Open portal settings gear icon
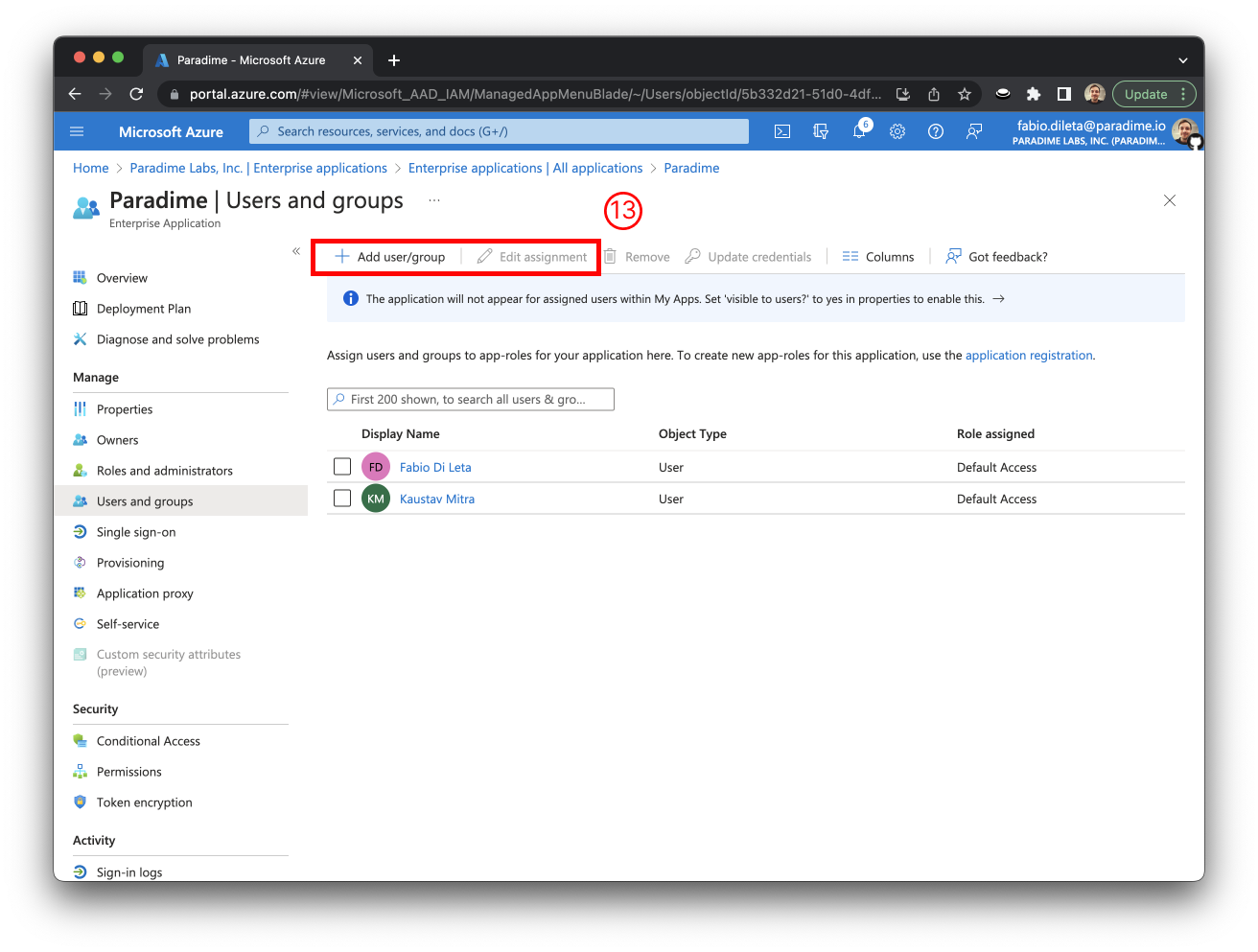 [x=897, y=131]
